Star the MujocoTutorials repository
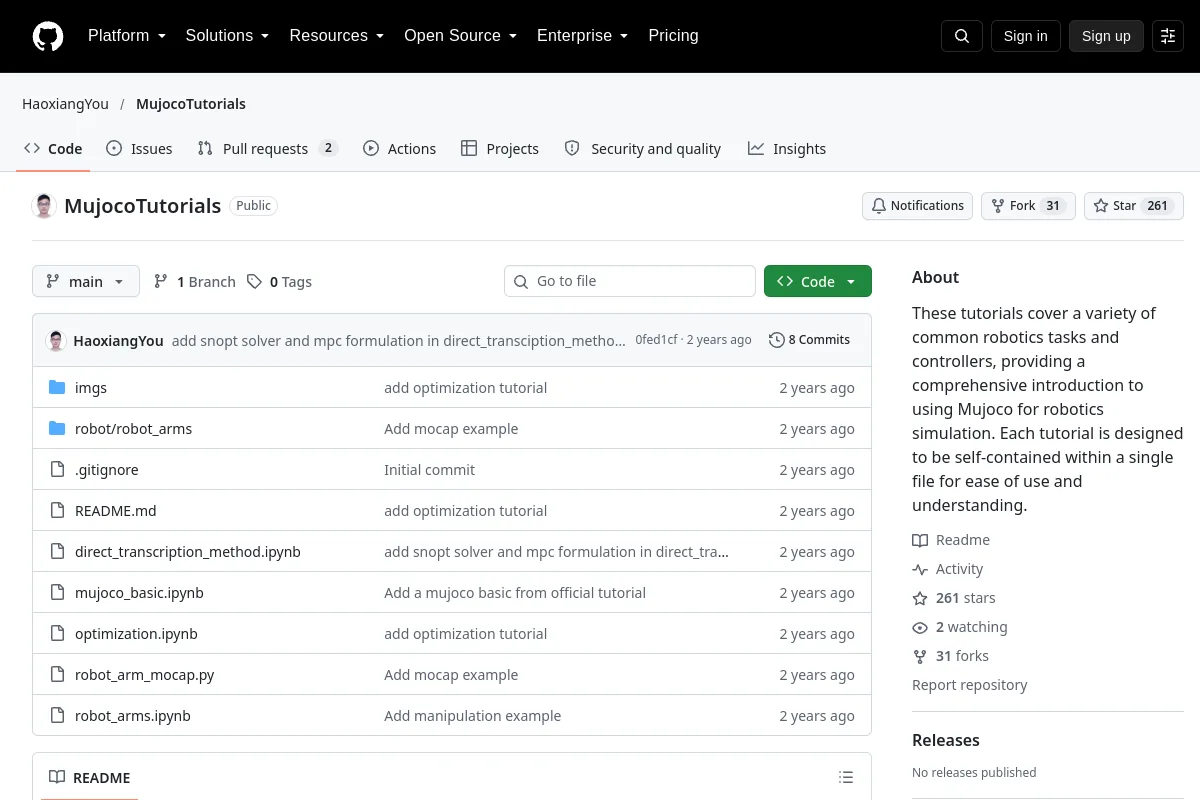 1134,206
